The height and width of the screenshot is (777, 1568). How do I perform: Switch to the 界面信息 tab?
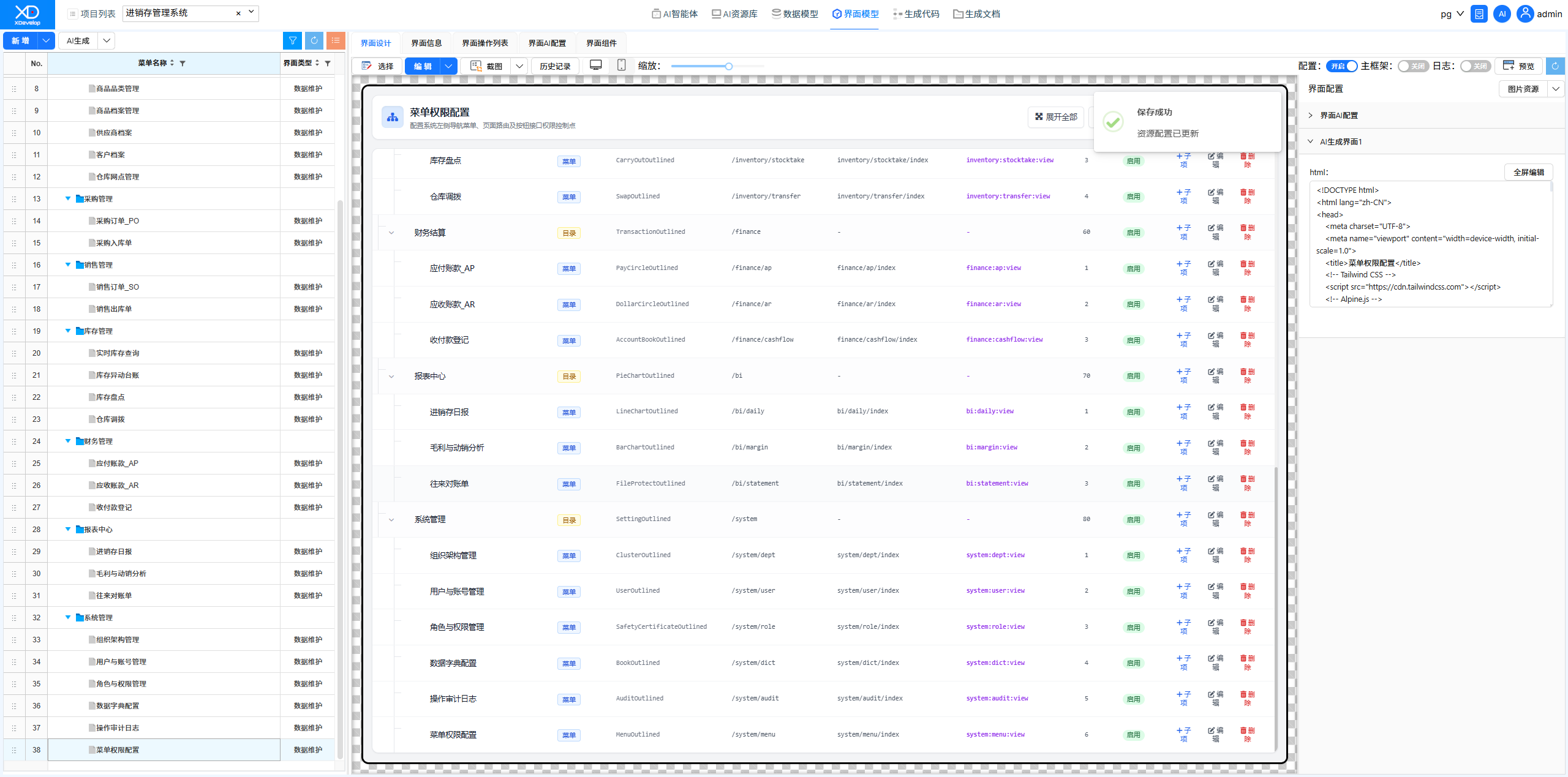tap(426, 43)
